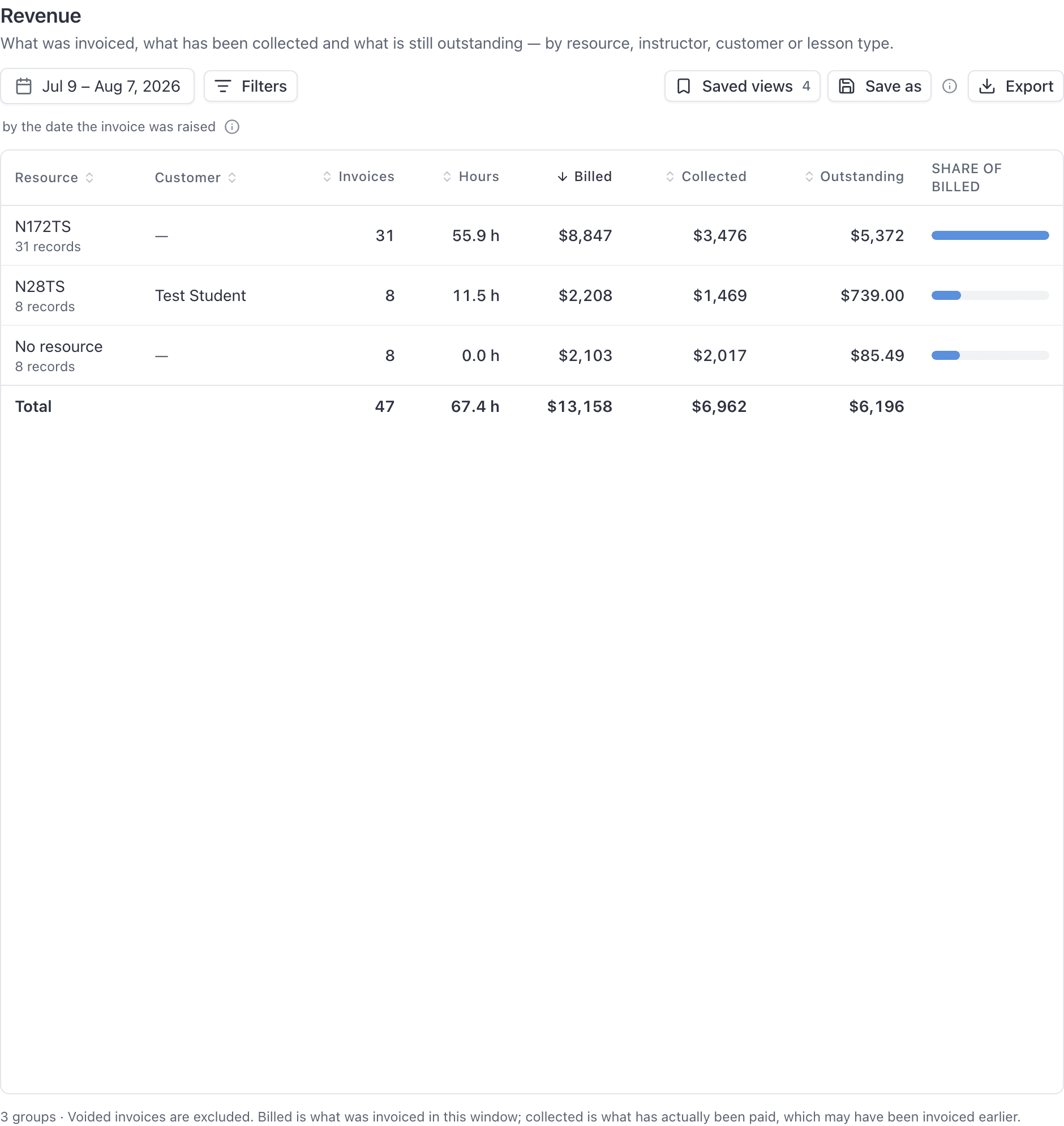Toggle Billed column sort direction
This screenshot has width=1064, height=1126.
pyautogui.click(x=584, y=177)
